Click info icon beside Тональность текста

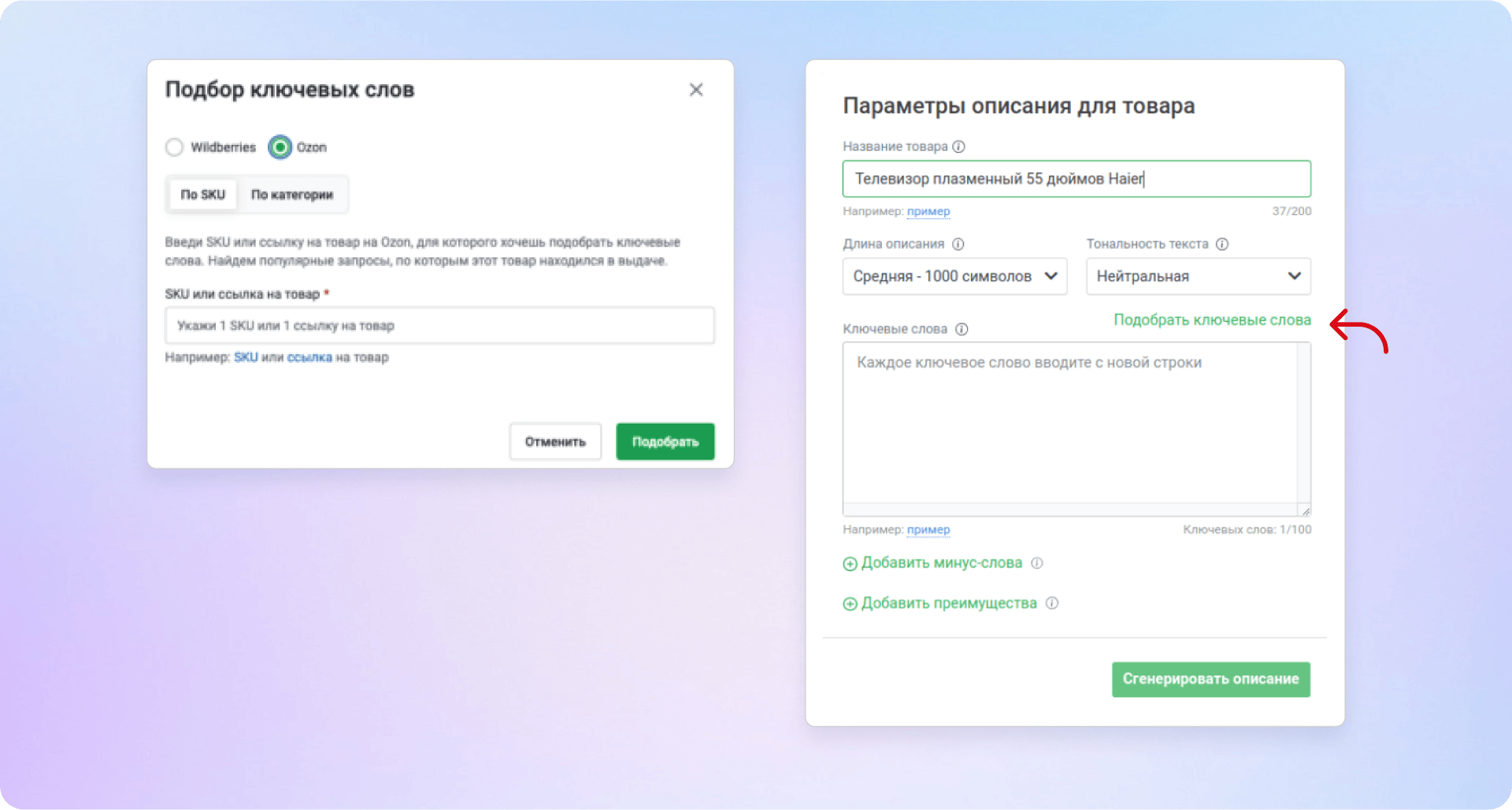1222,244
